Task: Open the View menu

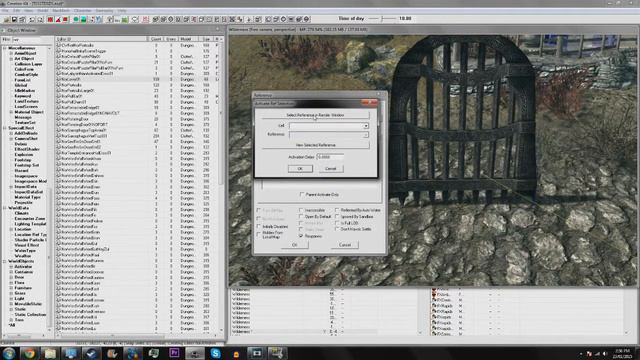Action: pos(28,11)
